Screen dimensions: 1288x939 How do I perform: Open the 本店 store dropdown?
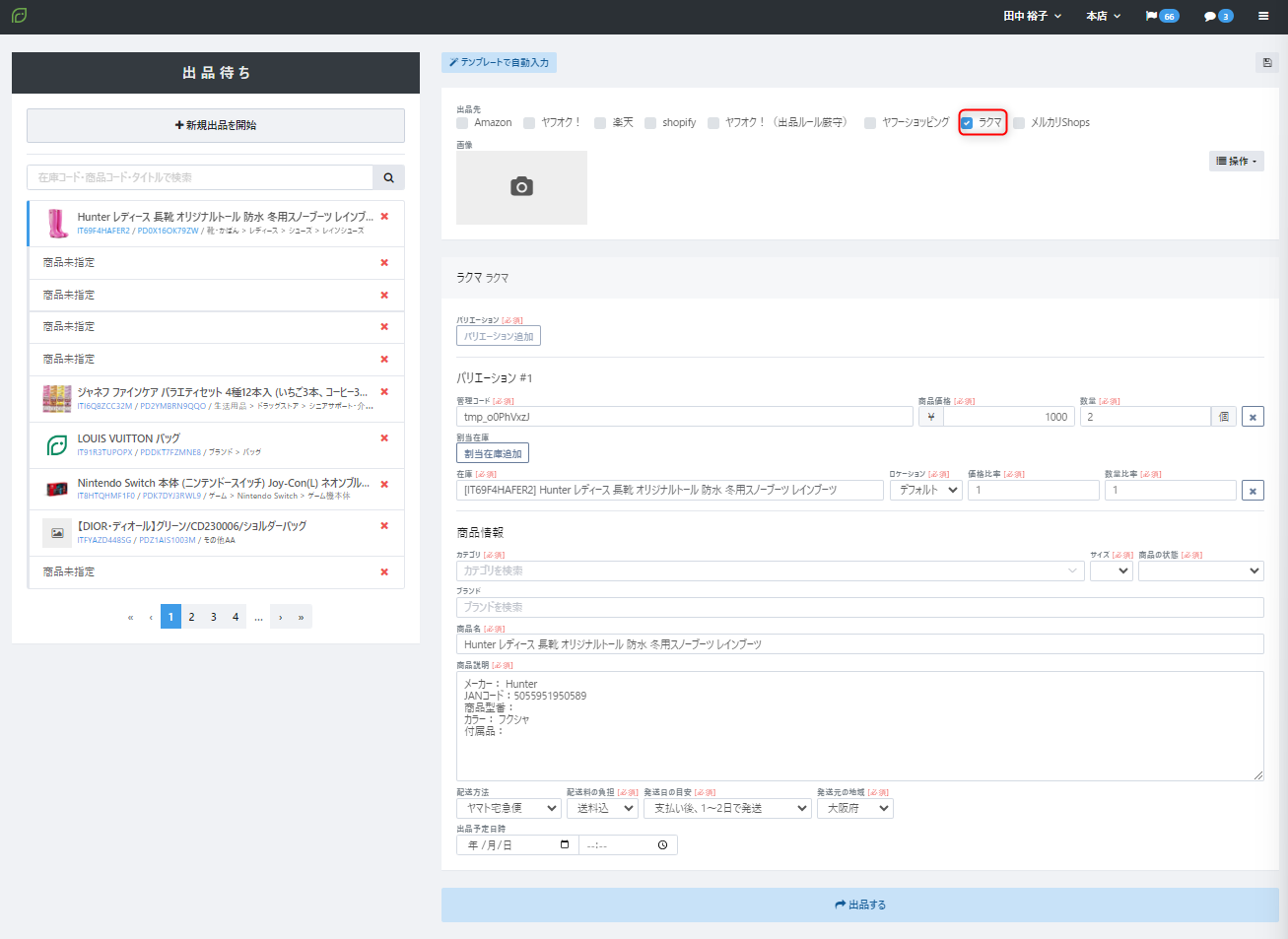click(x=1103, y=16)
